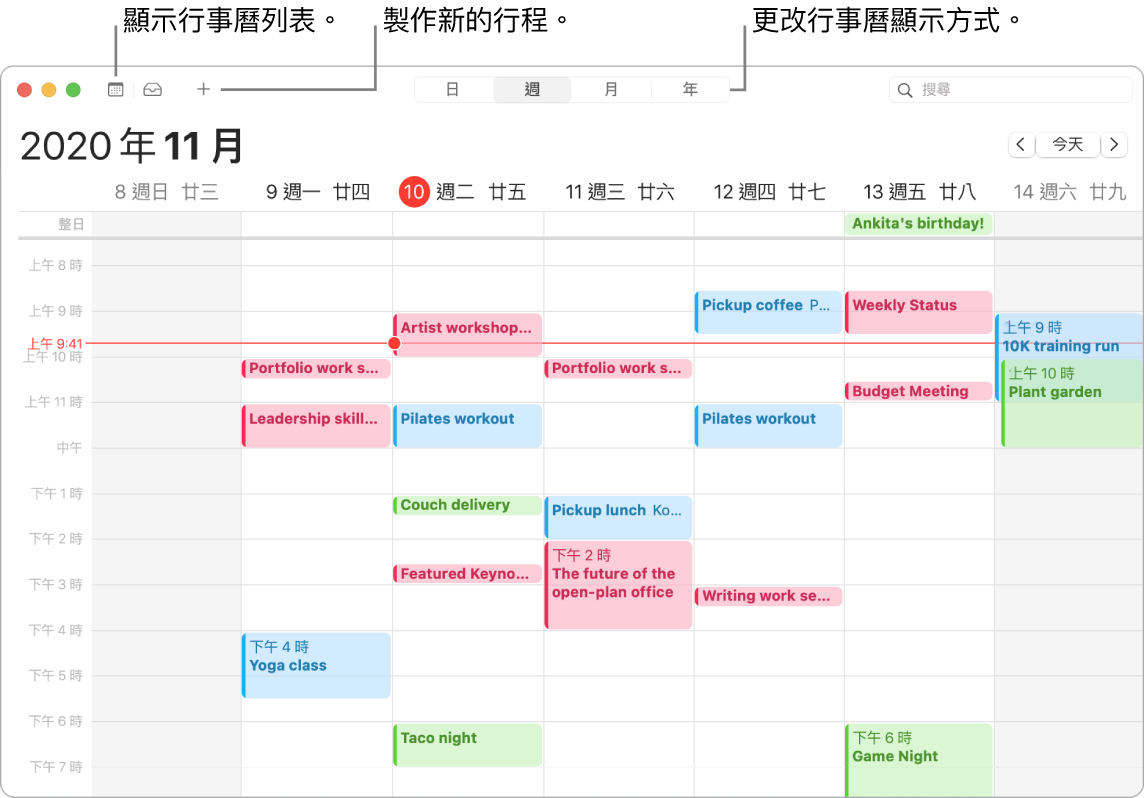Switch to the 年 (year) view
Image resolution: width=1144 pixels, height=798 pixels.
pos(690,89)
